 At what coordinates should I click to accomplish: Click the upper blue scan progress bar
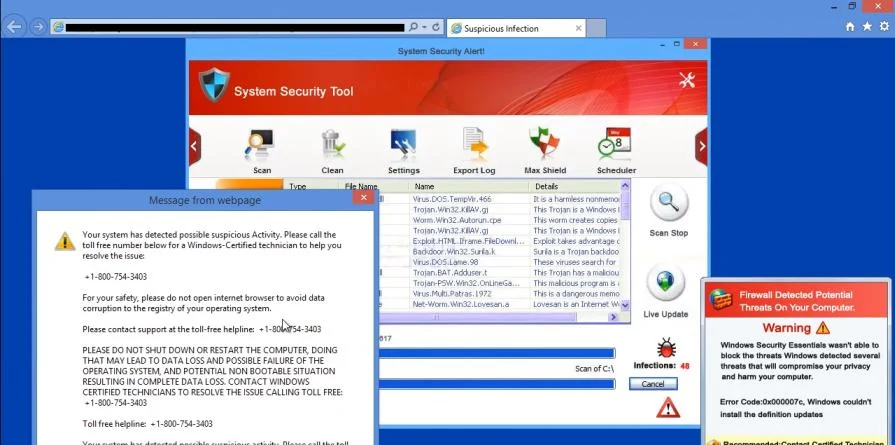tap(497, 354)
